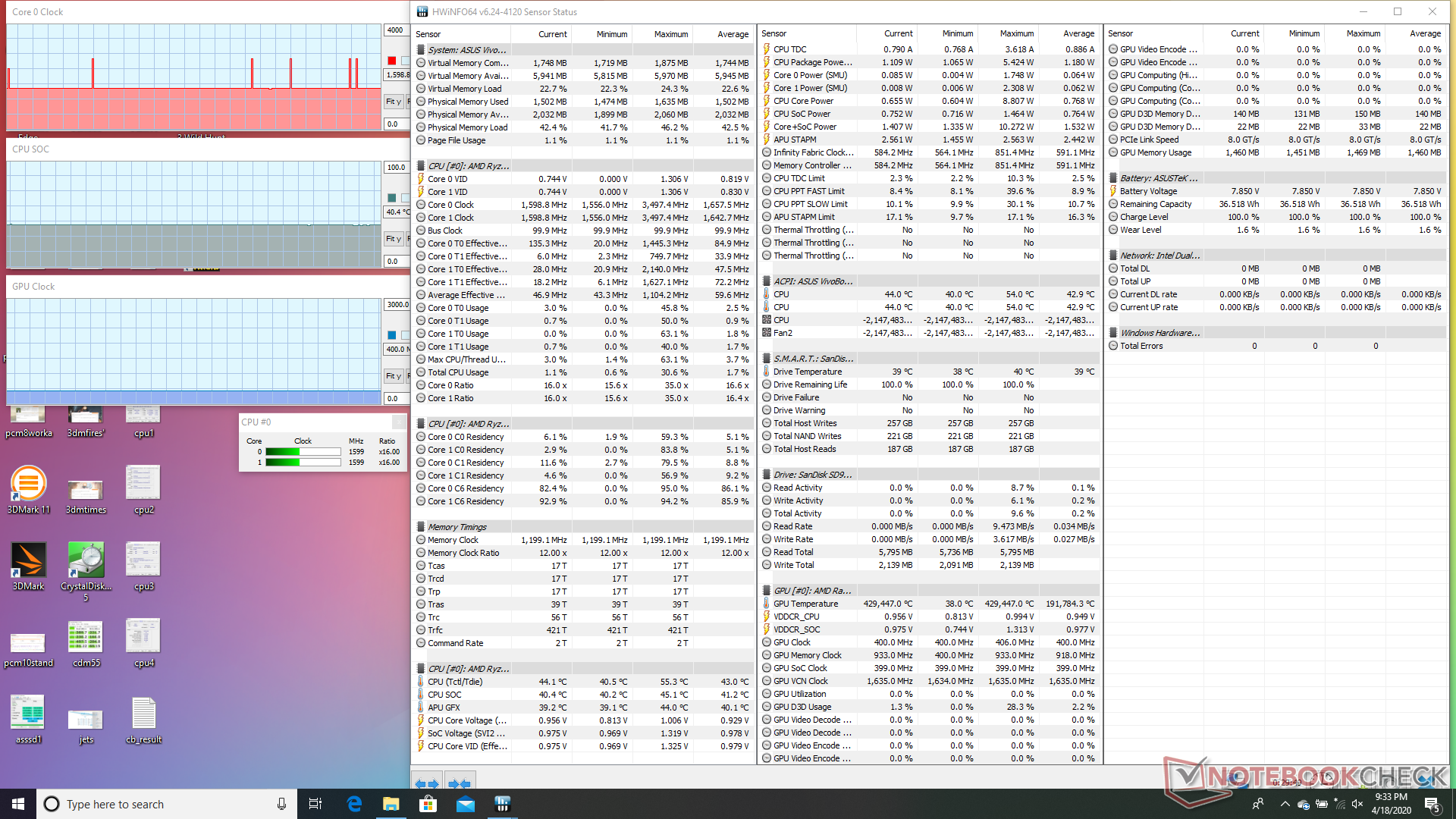This screenshot has height=819, width=1456.
Task: Click the red color swatch in Core 0 Clock
Action: pyautogui.click(x=391, y=61)
